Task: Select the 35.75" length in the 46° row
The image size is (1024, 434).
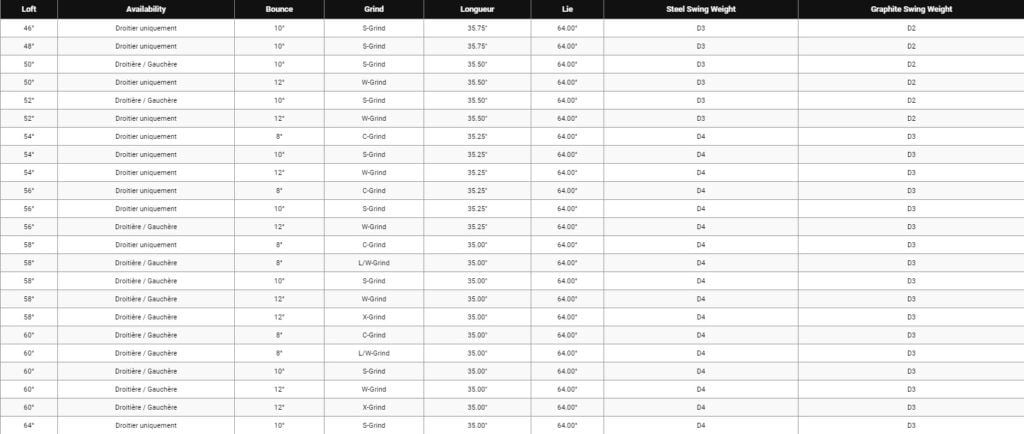Action: [477, 28]
